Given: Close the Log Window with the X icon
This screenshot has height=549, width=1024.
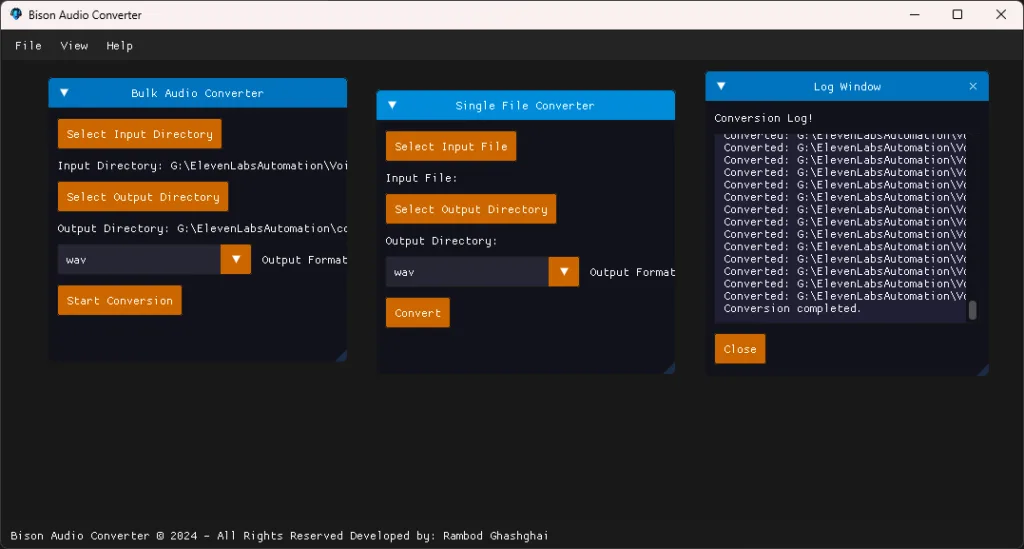Looking at the screenshot, I should click(973, 86).
